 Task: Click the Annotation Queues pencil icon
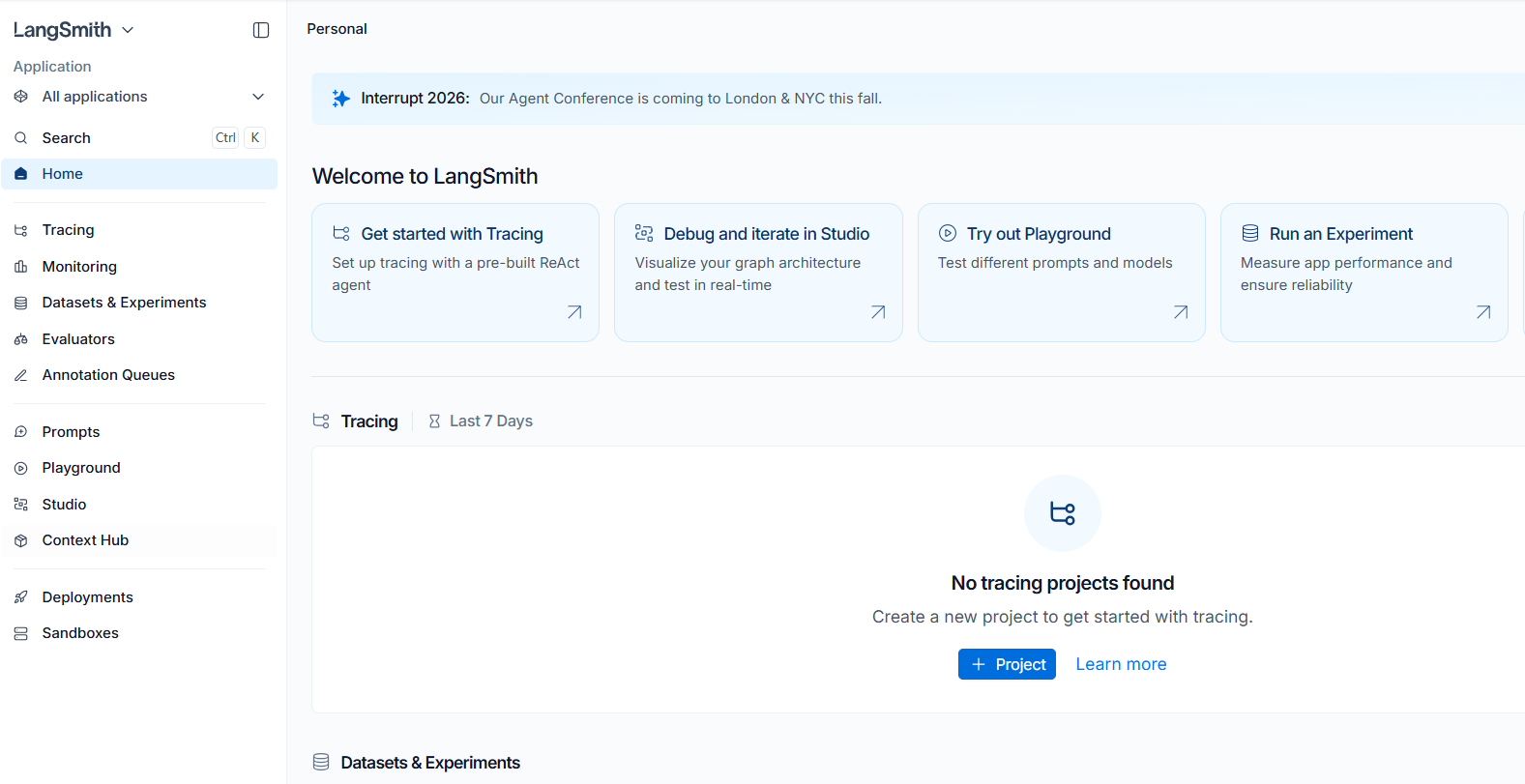(21, 375)
